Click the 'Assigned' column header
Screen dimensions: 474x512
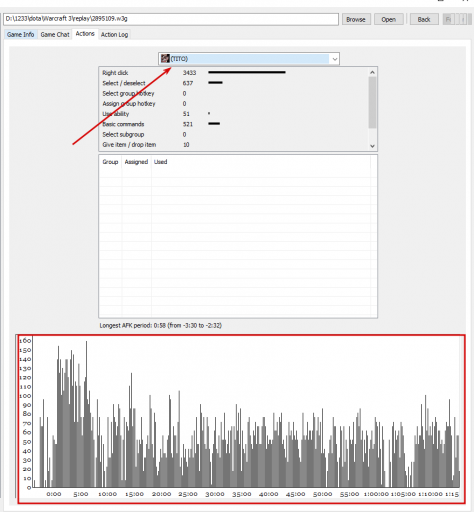pos(136,162)
